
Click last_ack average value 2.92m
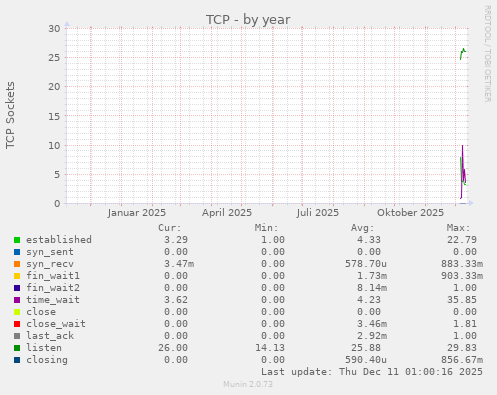(372, 336)
